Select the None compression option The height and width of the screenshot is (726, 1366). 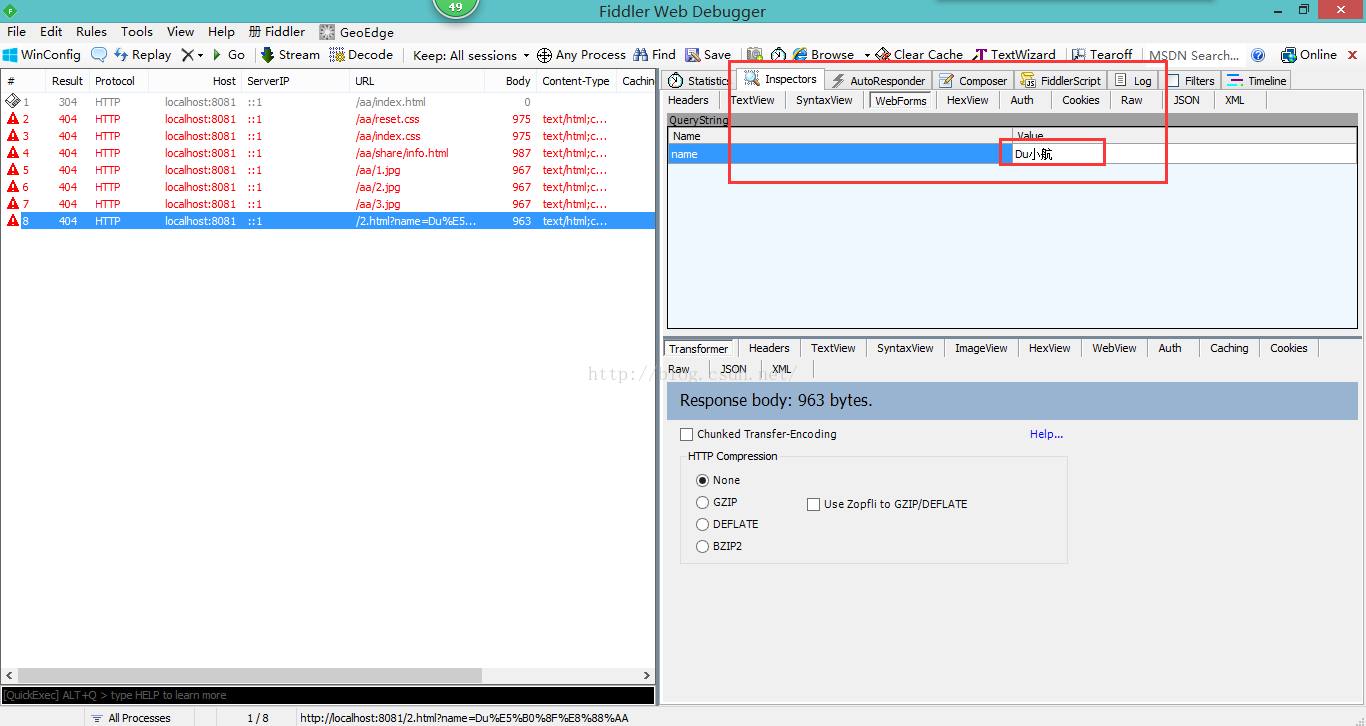click(x=702, y=480)
